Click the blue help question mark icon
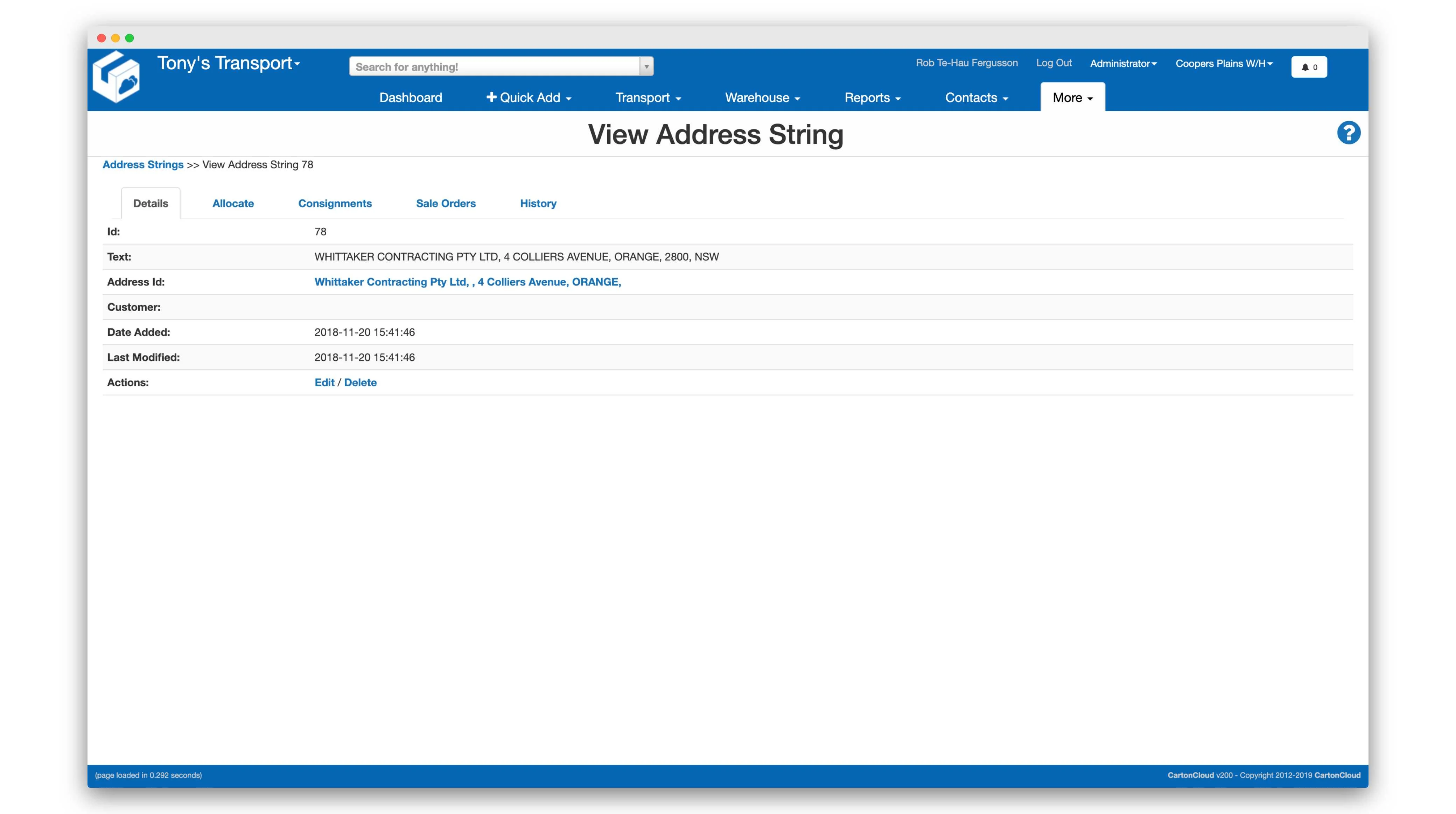This screenshot has height=814, width=1456. (1349, 132)
